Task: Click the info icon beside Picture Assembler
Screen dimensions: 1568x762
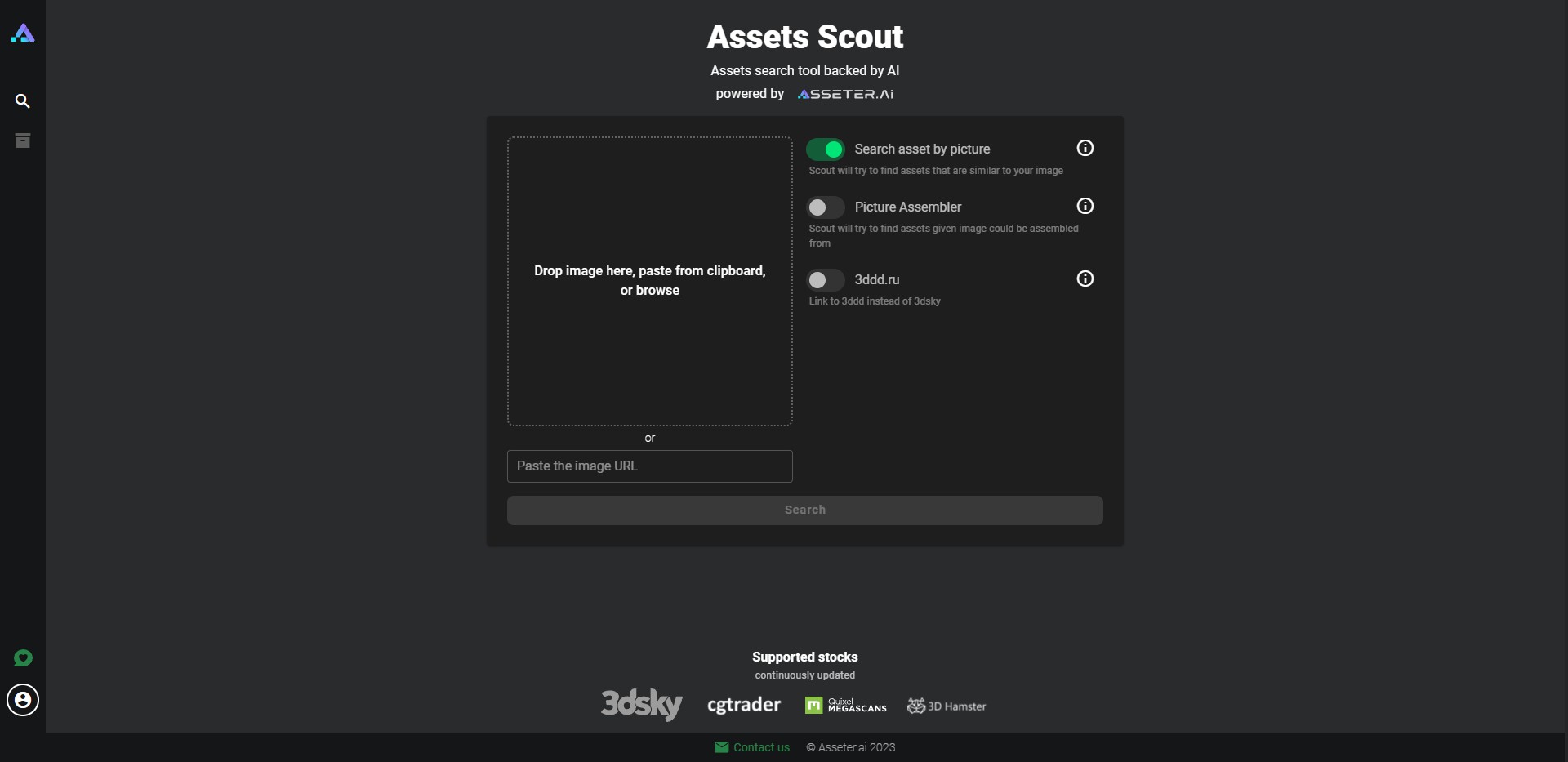Action: 1085,206
